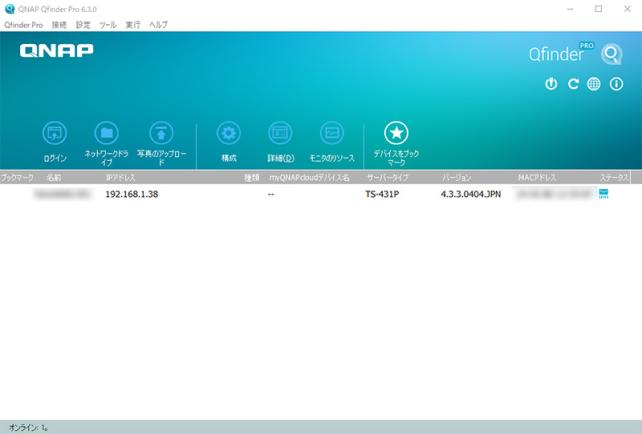This screenshot has height=434, width=642.
Task: Open the 設定 (Settings) menu
Action: click(x=83, y=25)
